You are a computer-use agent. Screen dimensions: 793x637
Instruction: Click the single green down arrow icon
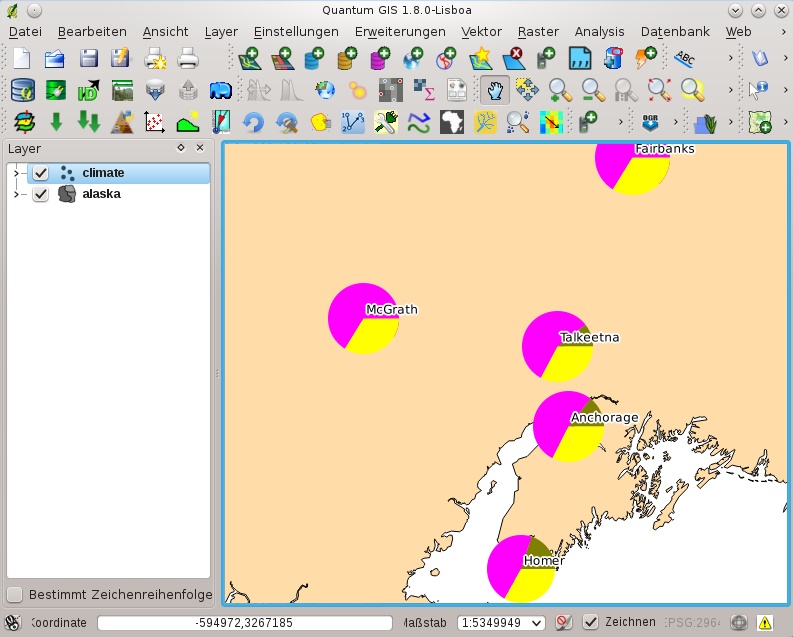[56, 122]
